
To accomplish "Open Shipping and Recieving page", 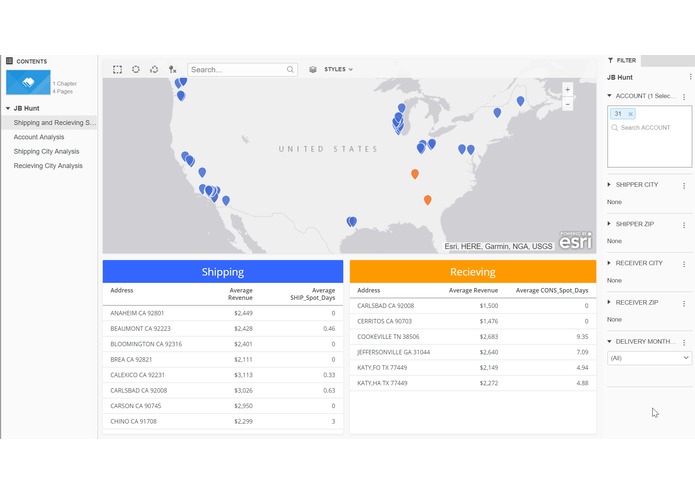I will click(x=49, y=123).
